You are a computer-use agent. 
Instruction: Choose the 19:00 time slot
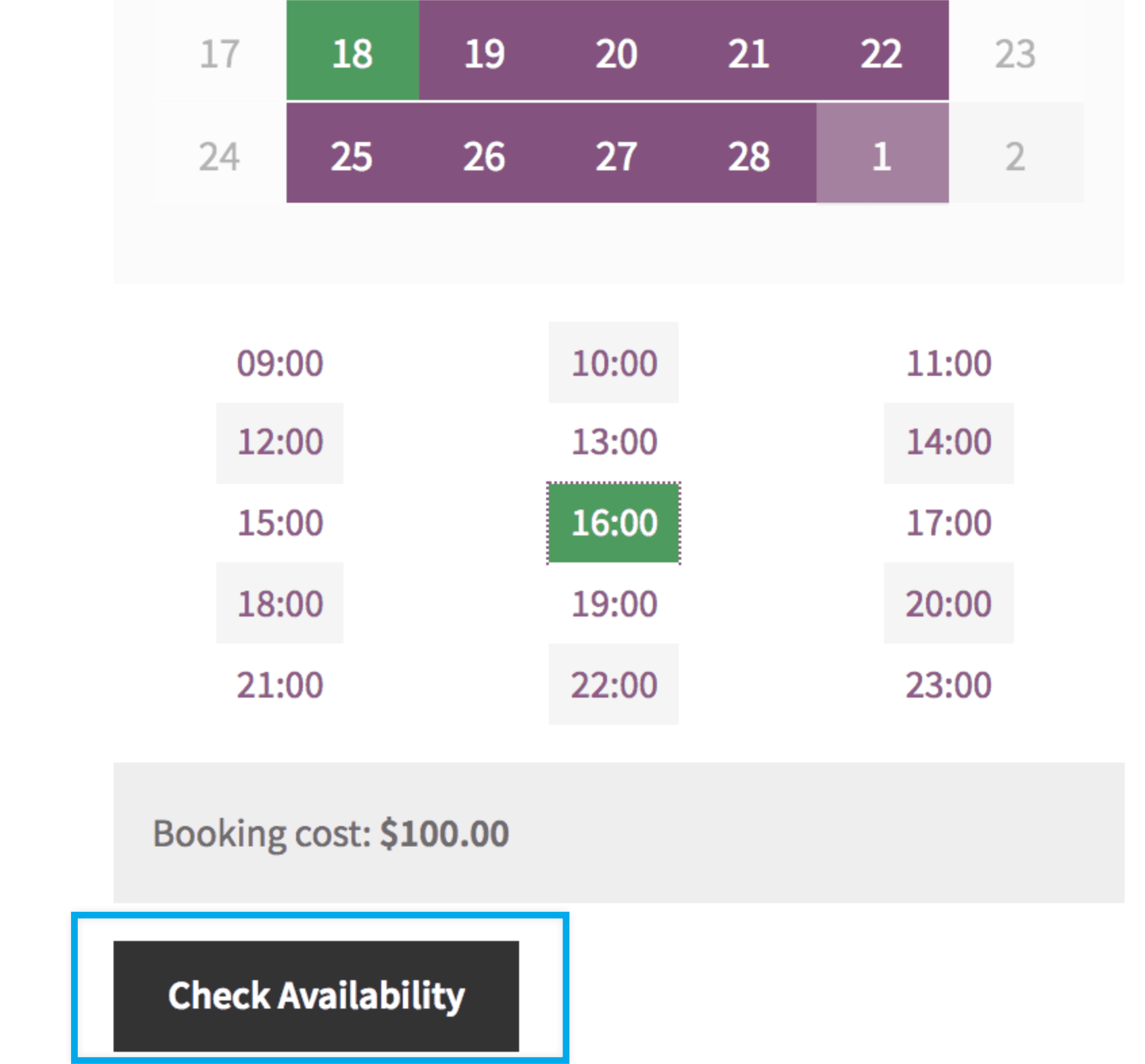612,604
